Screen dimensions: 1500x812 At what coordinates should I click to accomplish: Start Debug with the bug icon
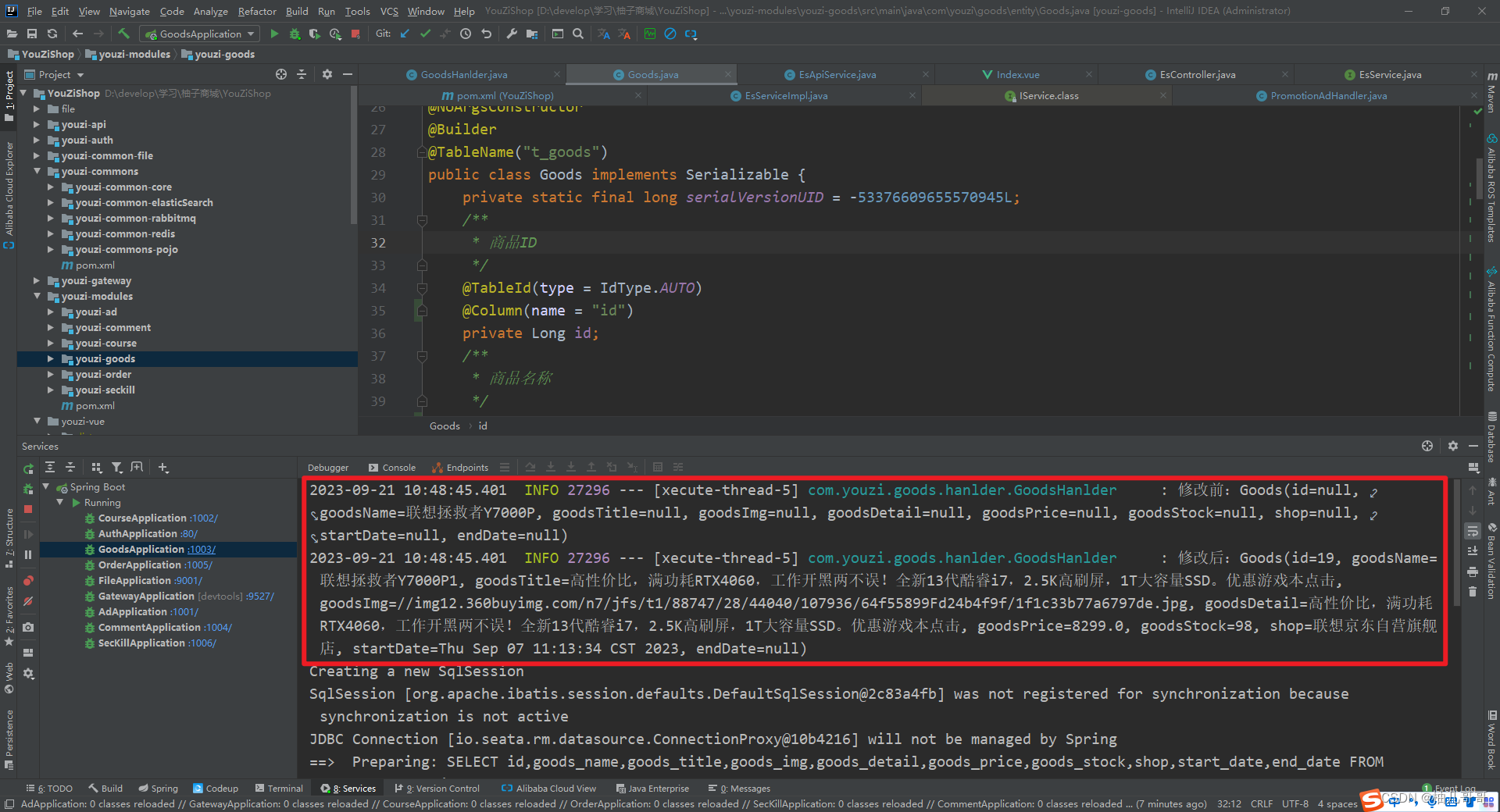295,34
